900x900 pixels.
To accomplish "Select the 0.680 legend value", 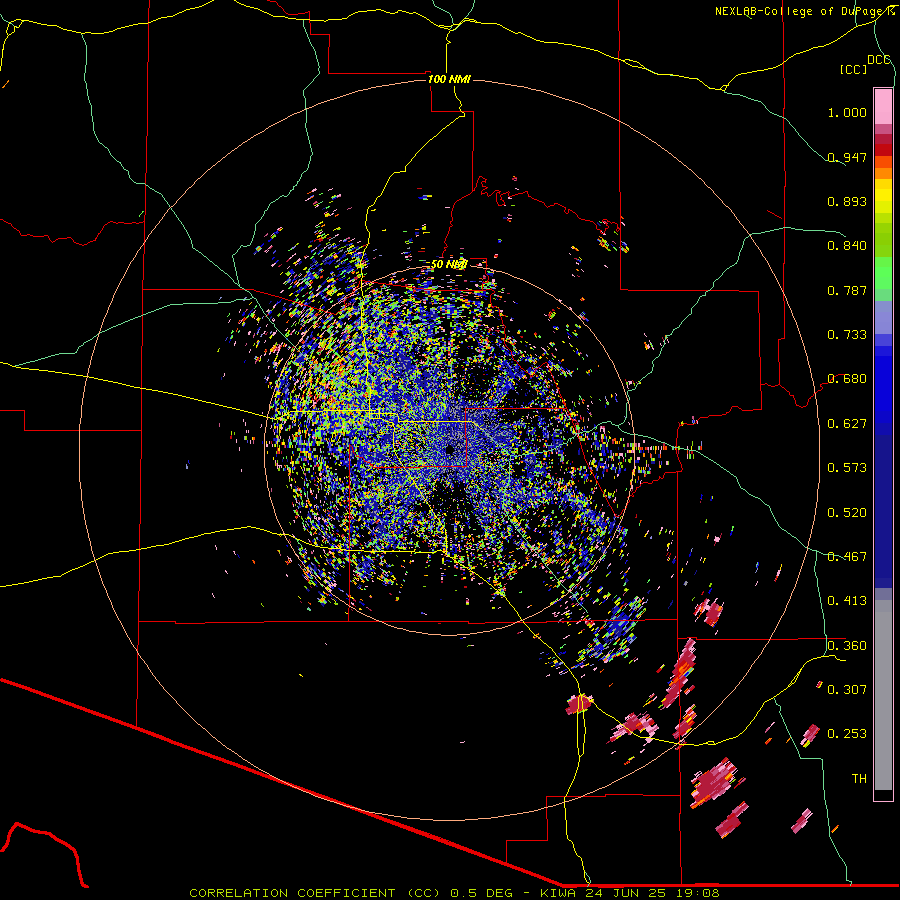I will (x=847, y=379).
